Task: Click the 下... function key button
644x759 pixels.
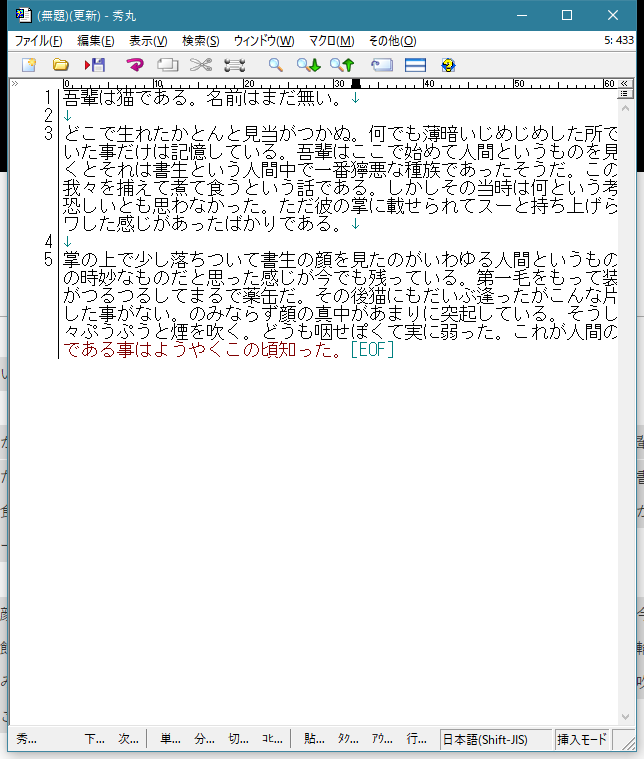Action: (x=94, y=739)
